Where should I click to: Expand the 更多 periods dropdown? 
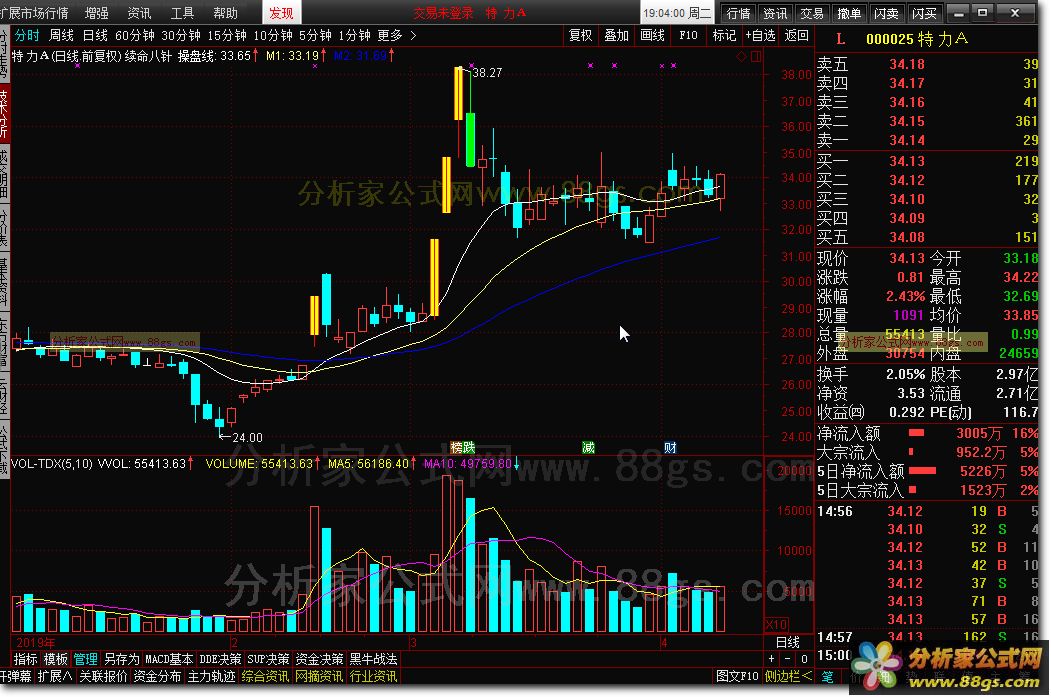[x=396, y=36]
